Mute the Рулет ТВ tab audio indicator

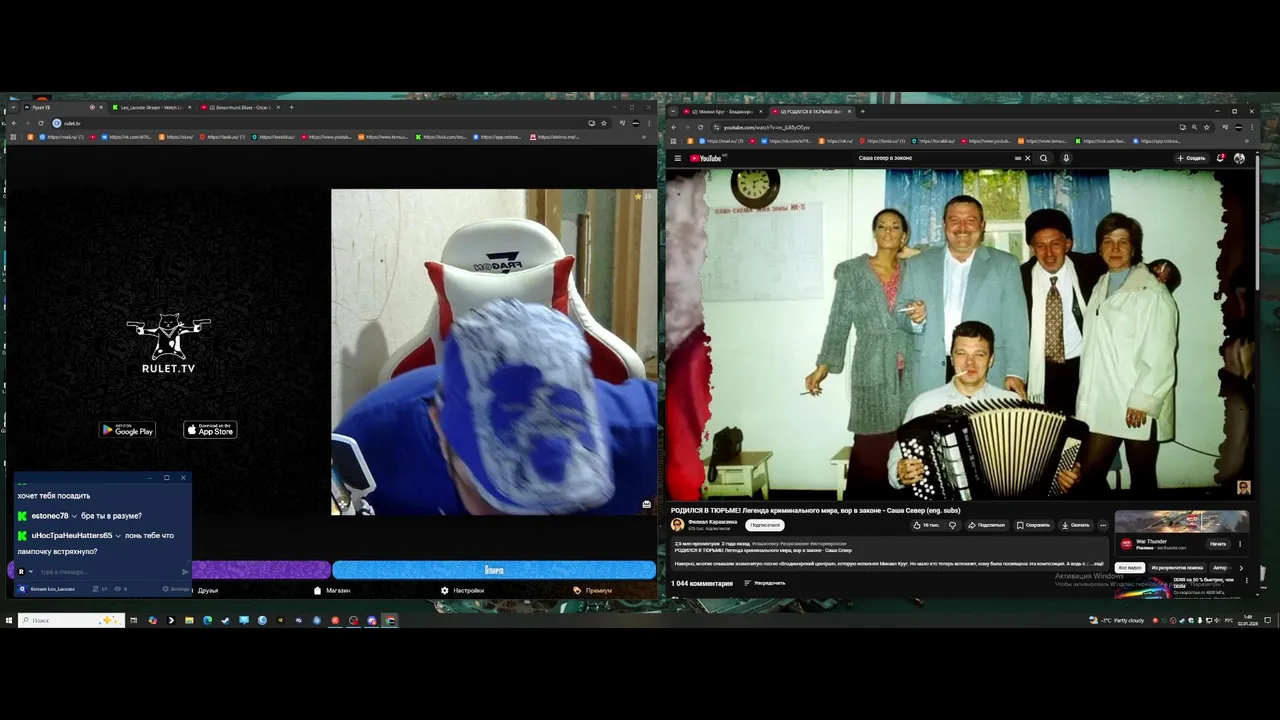[92, 107]
